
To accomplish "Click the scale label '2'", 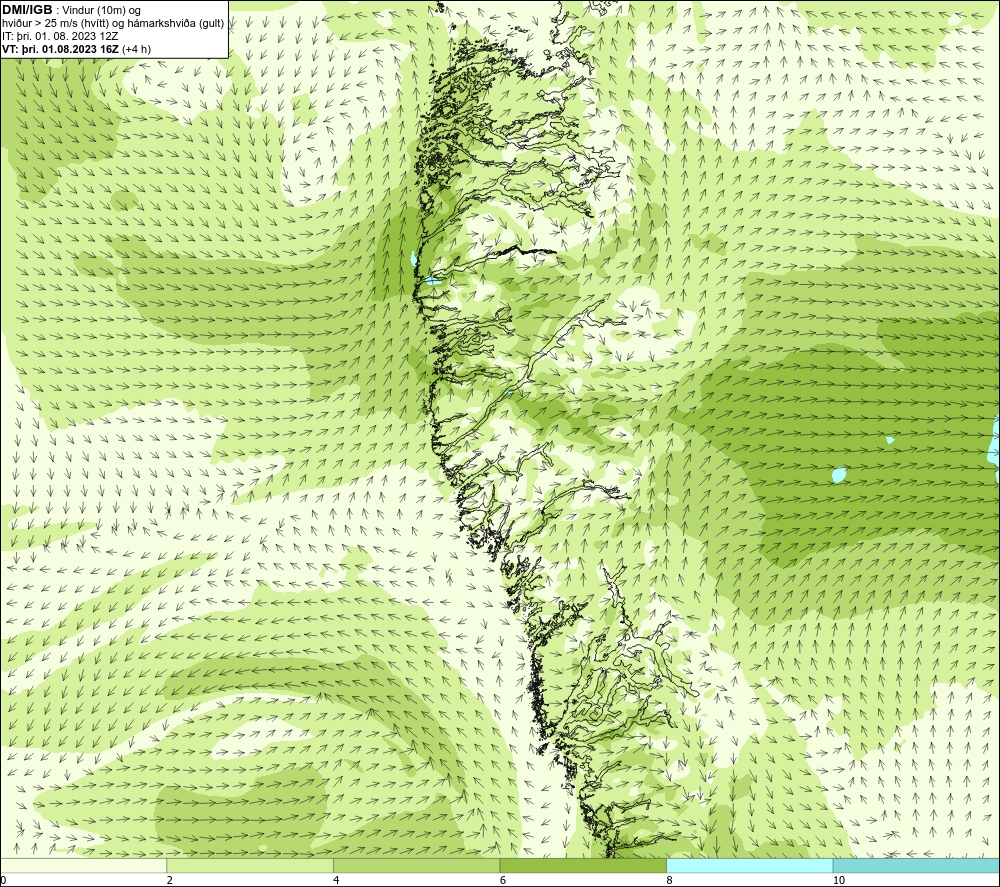I will click(x=170, y=881).
